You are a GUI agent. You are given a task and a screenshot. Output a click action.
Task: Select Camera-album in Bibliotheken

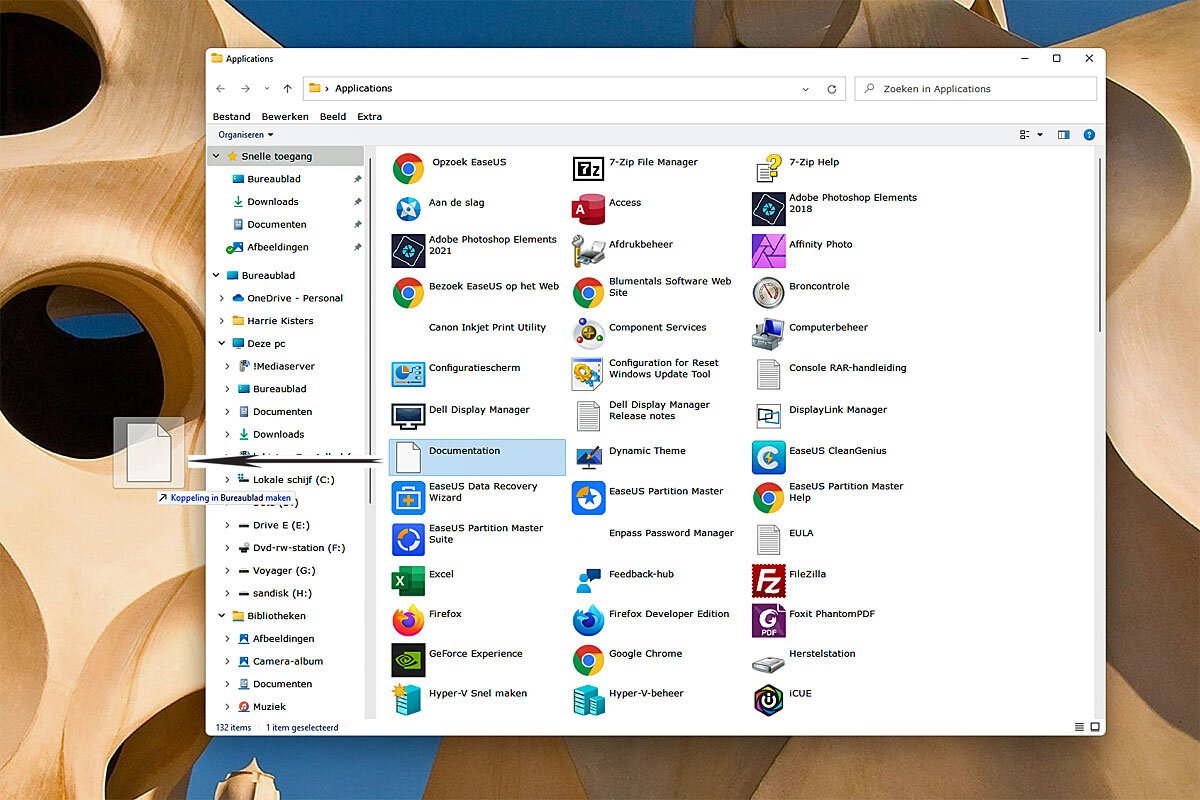(287, 661)
